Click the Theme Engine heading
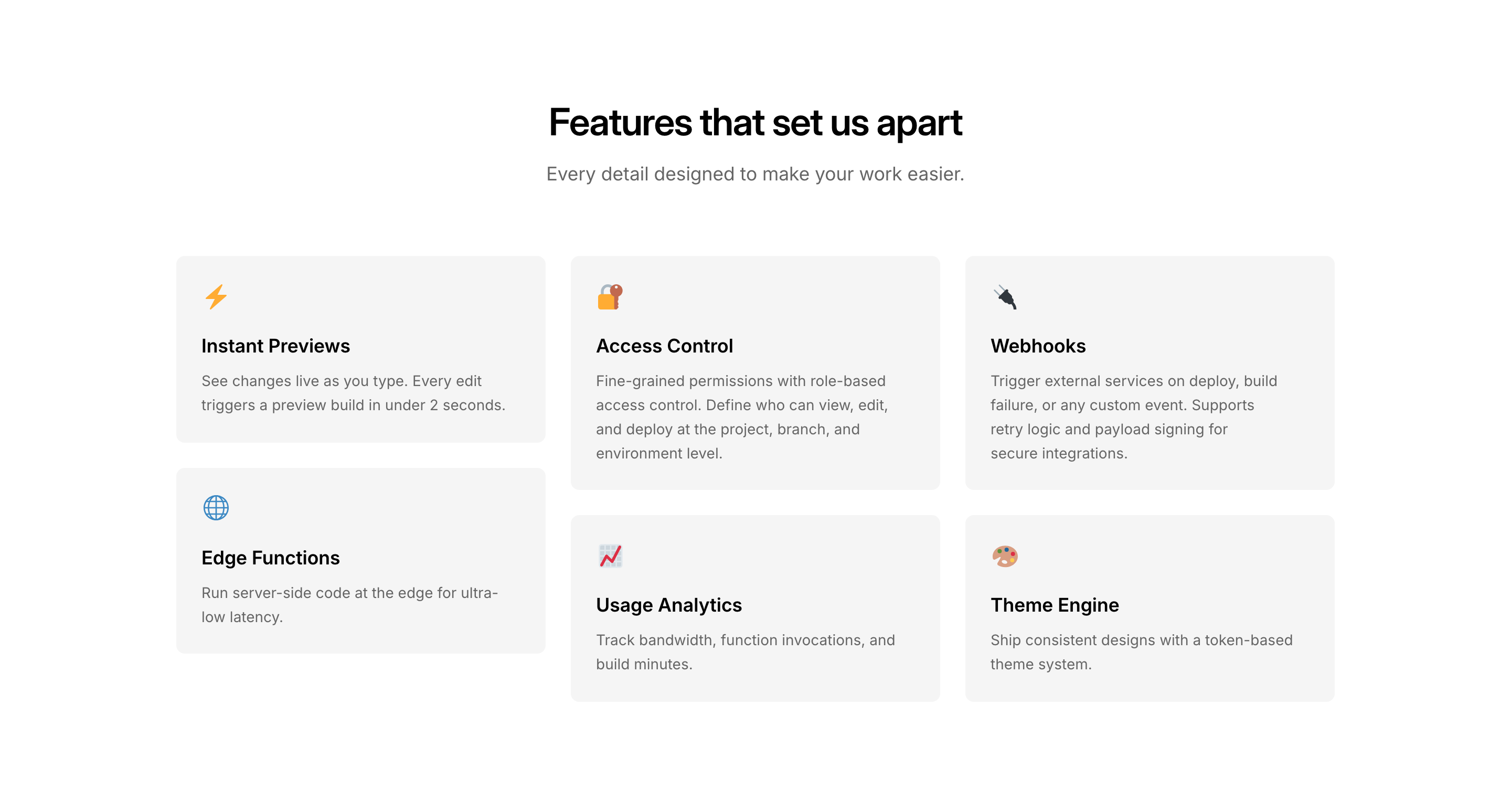Image resolution: width=1511 pixels, height=812 pixels. [x=1055, y=604]
